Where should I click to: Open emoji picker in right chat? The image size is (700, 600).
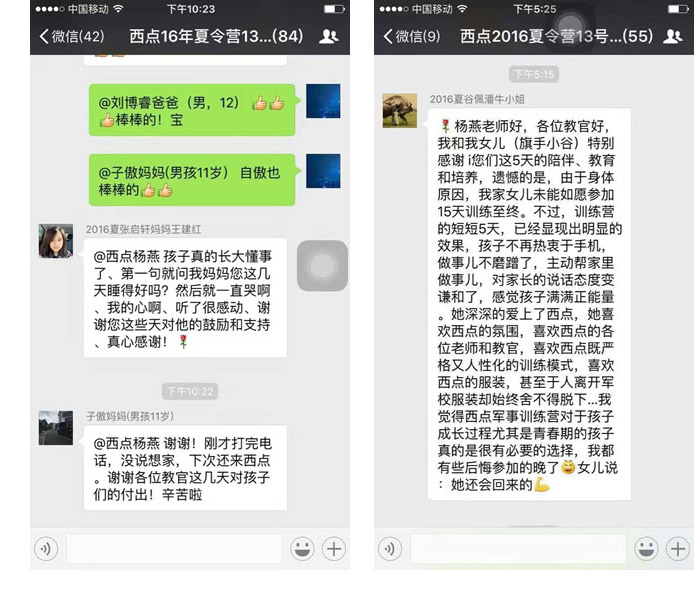coord(646,549)
